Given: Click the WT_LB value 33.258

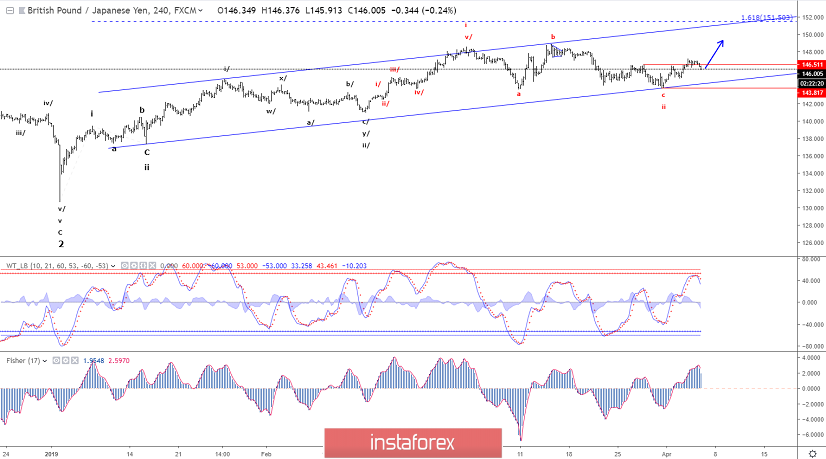Looking at the screenshot, I should point(301,266).
